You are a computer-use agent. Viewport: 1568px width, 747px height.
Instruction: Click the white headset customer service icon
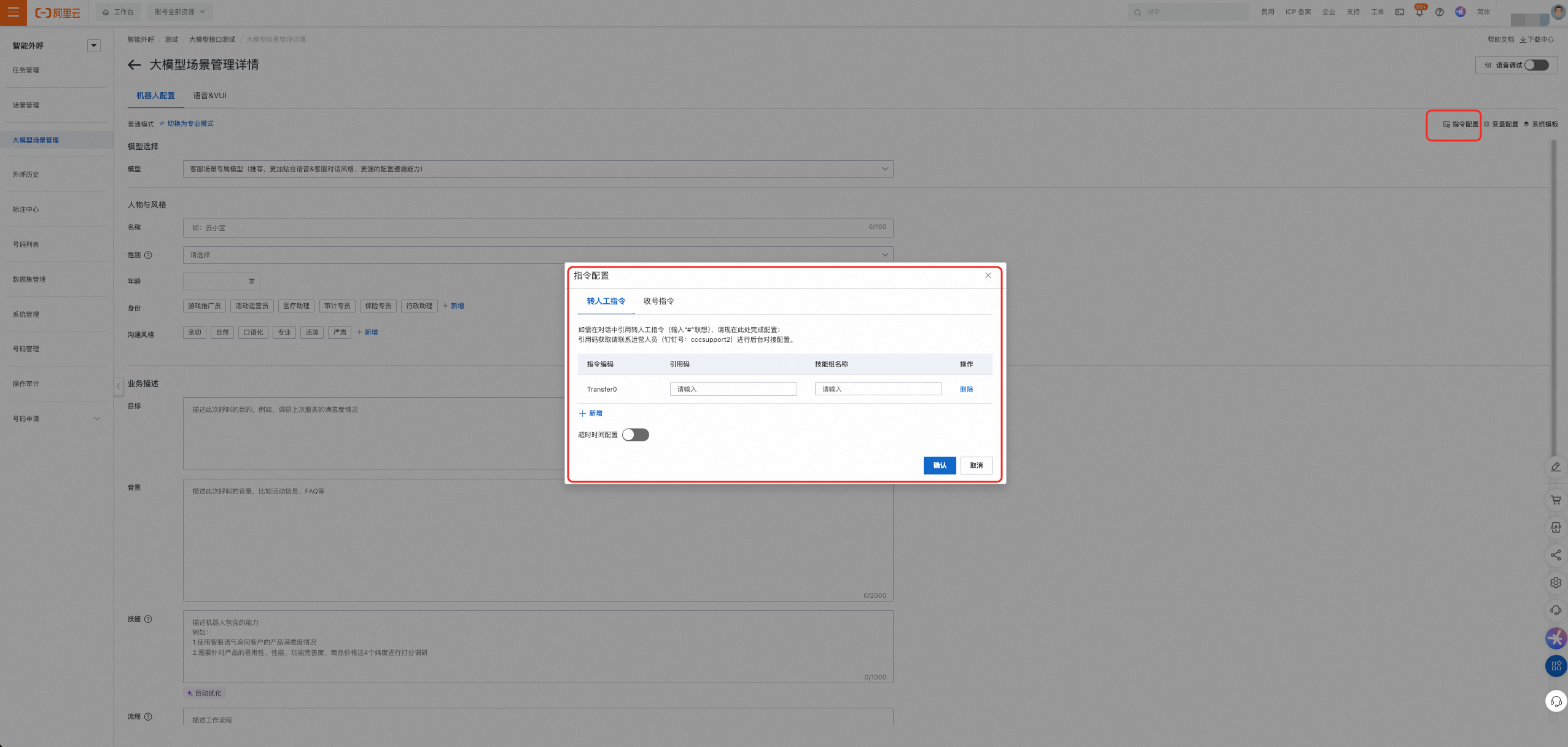tap(1556, 701)
